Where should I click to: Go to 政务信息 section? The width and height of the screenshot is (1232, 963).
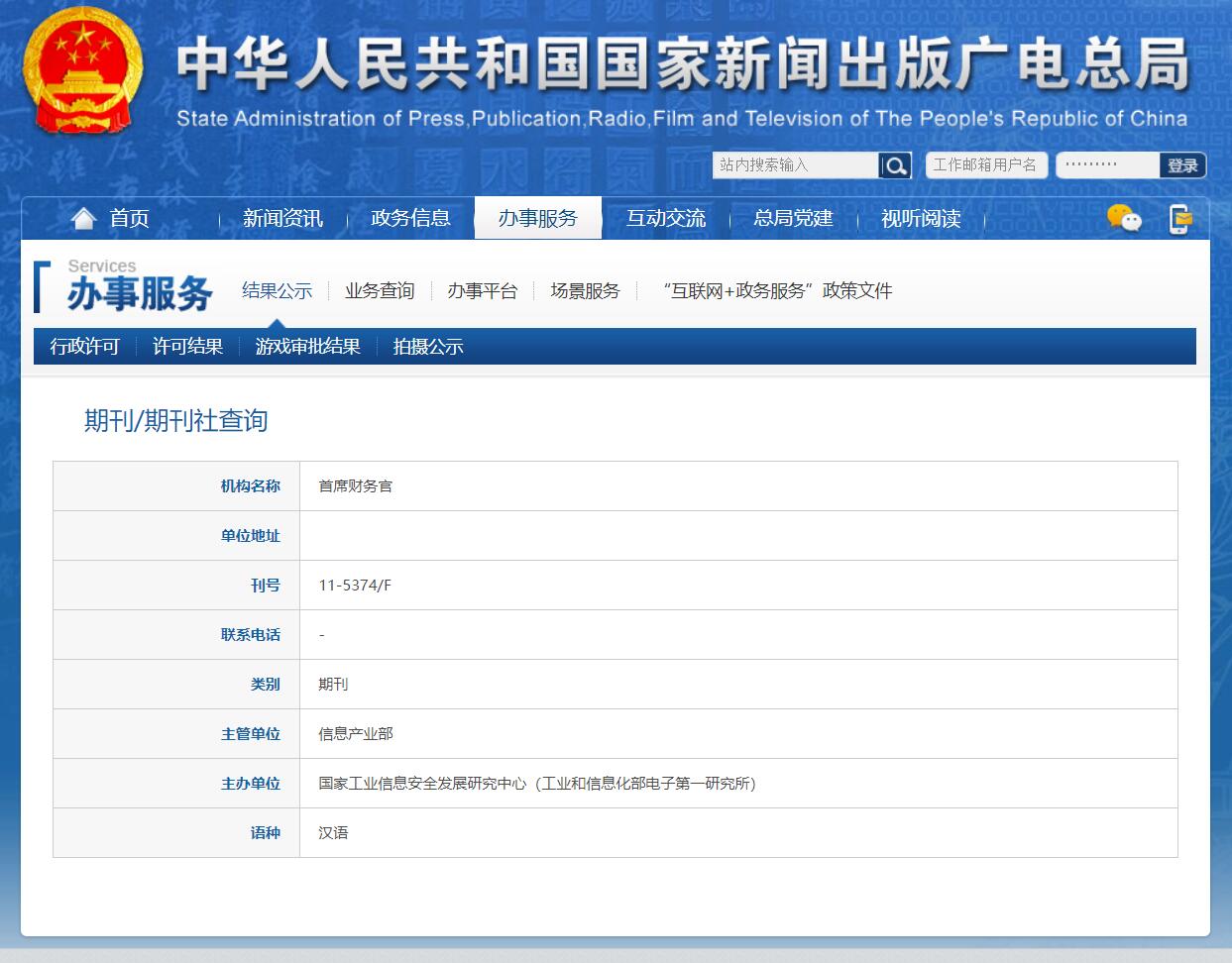pos(410,218)
